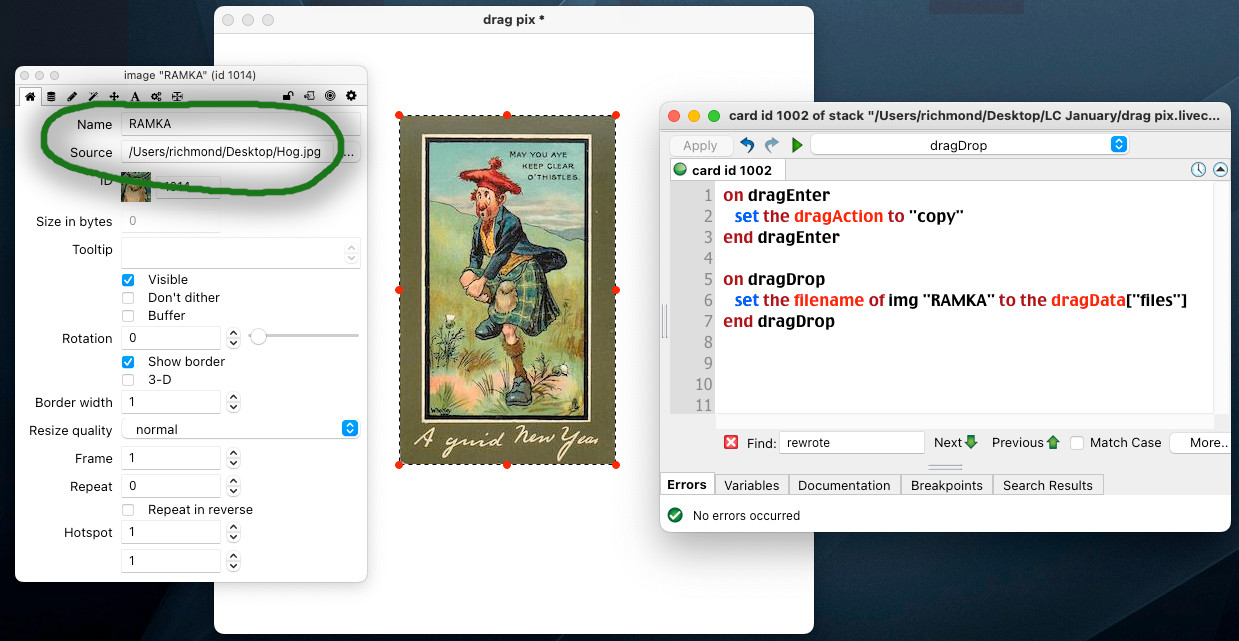Open the dragDrop handler dropdown
Screen dimensions: 1239x641
point(968,145)
